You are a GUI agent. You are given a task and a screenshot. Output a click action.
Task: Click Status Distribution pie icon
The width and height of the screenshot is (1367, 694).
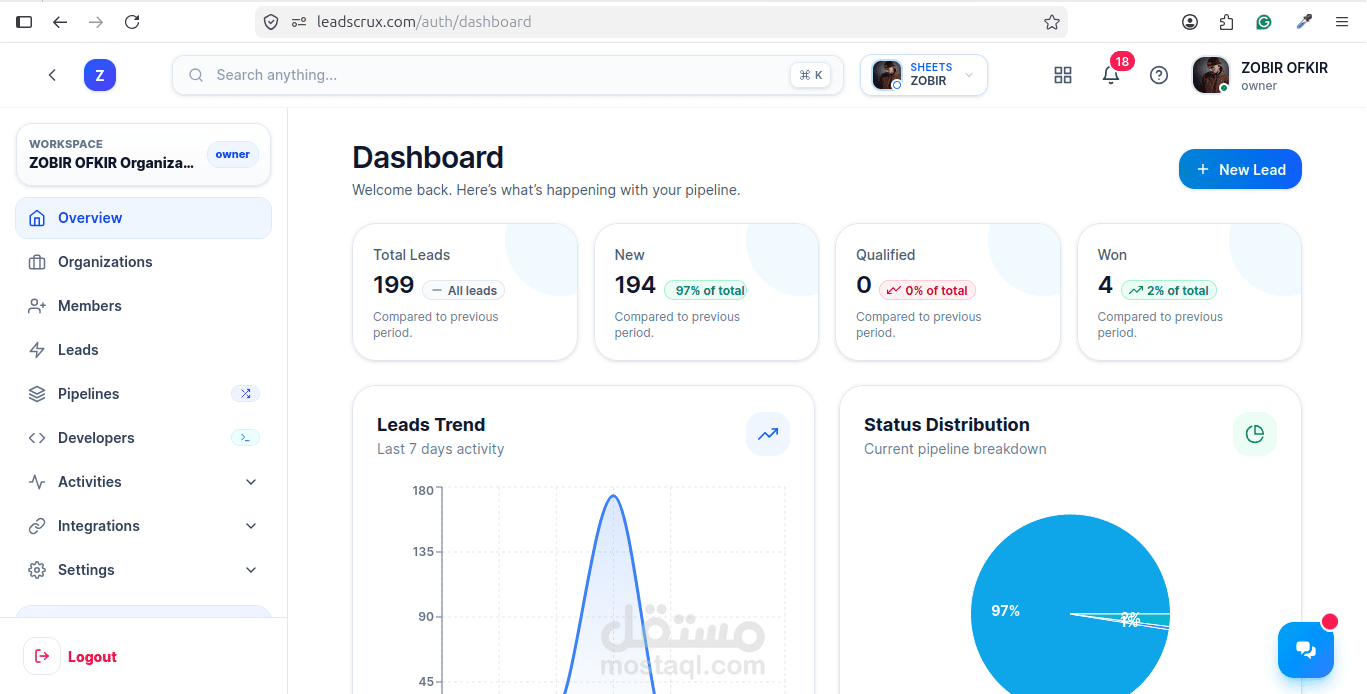(x=1255, y=434)
